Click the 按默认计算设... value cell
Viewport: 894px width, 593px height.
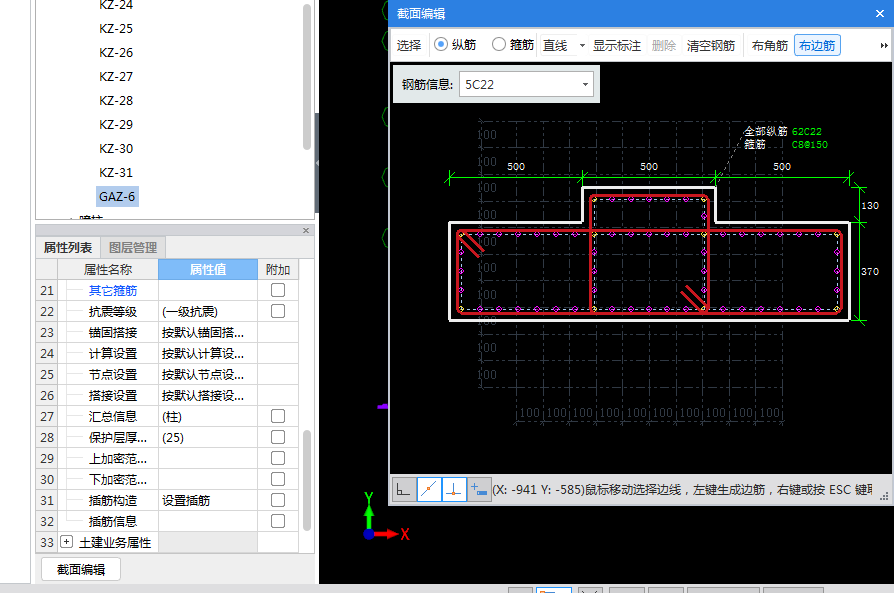point(208,354)
